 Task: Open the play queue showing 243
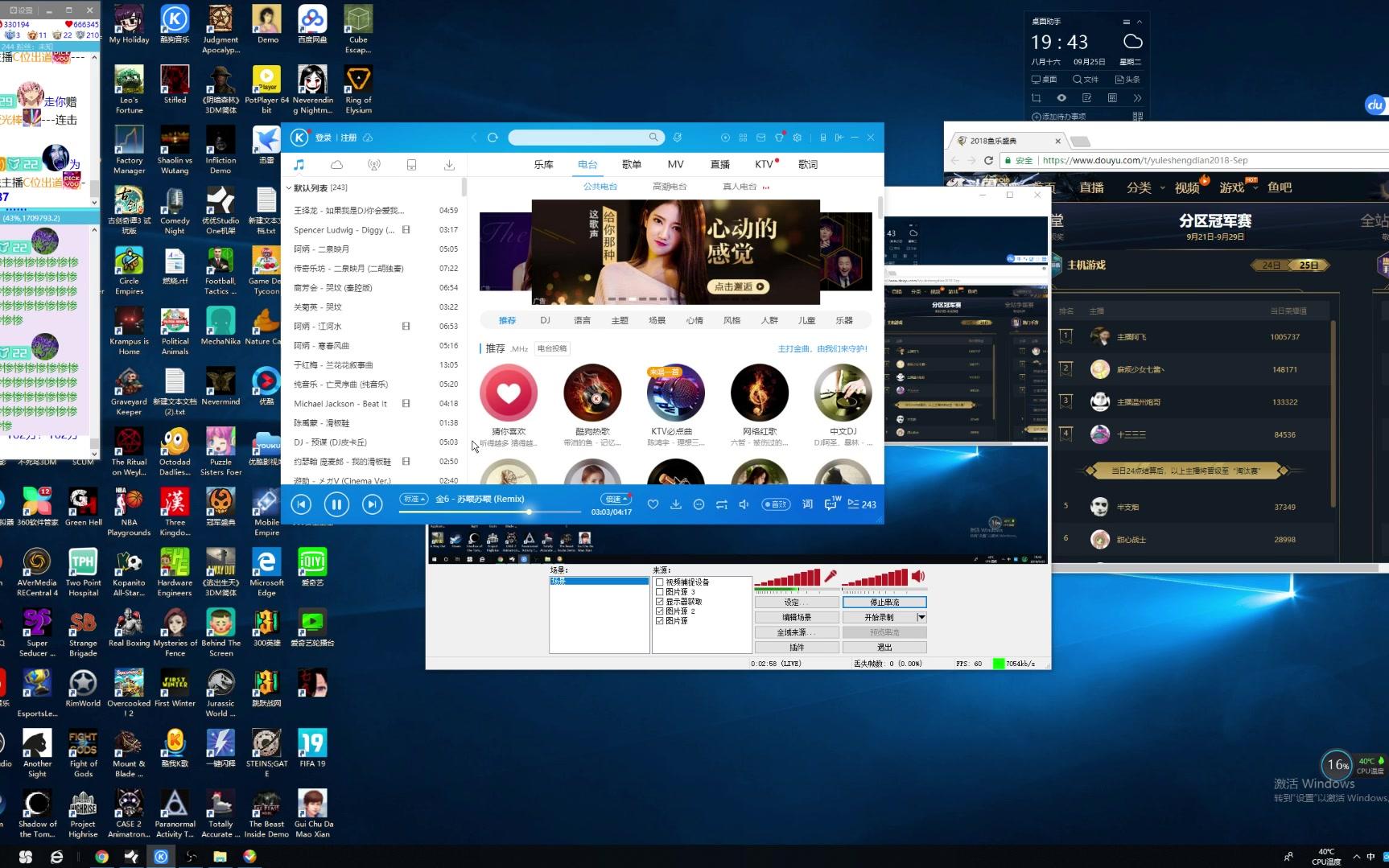coord(862,504)
